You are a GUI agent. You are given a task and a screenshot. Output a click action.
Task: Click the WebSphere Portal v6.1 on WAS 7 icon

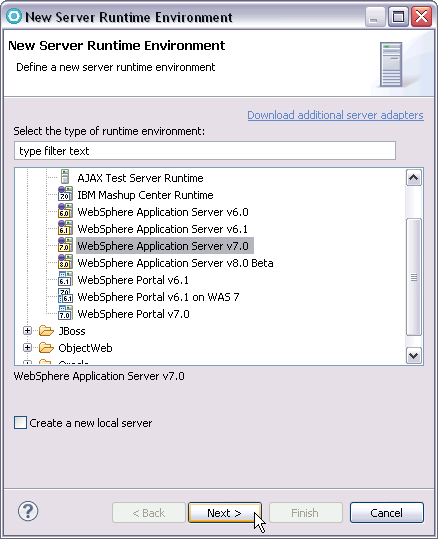65,296
